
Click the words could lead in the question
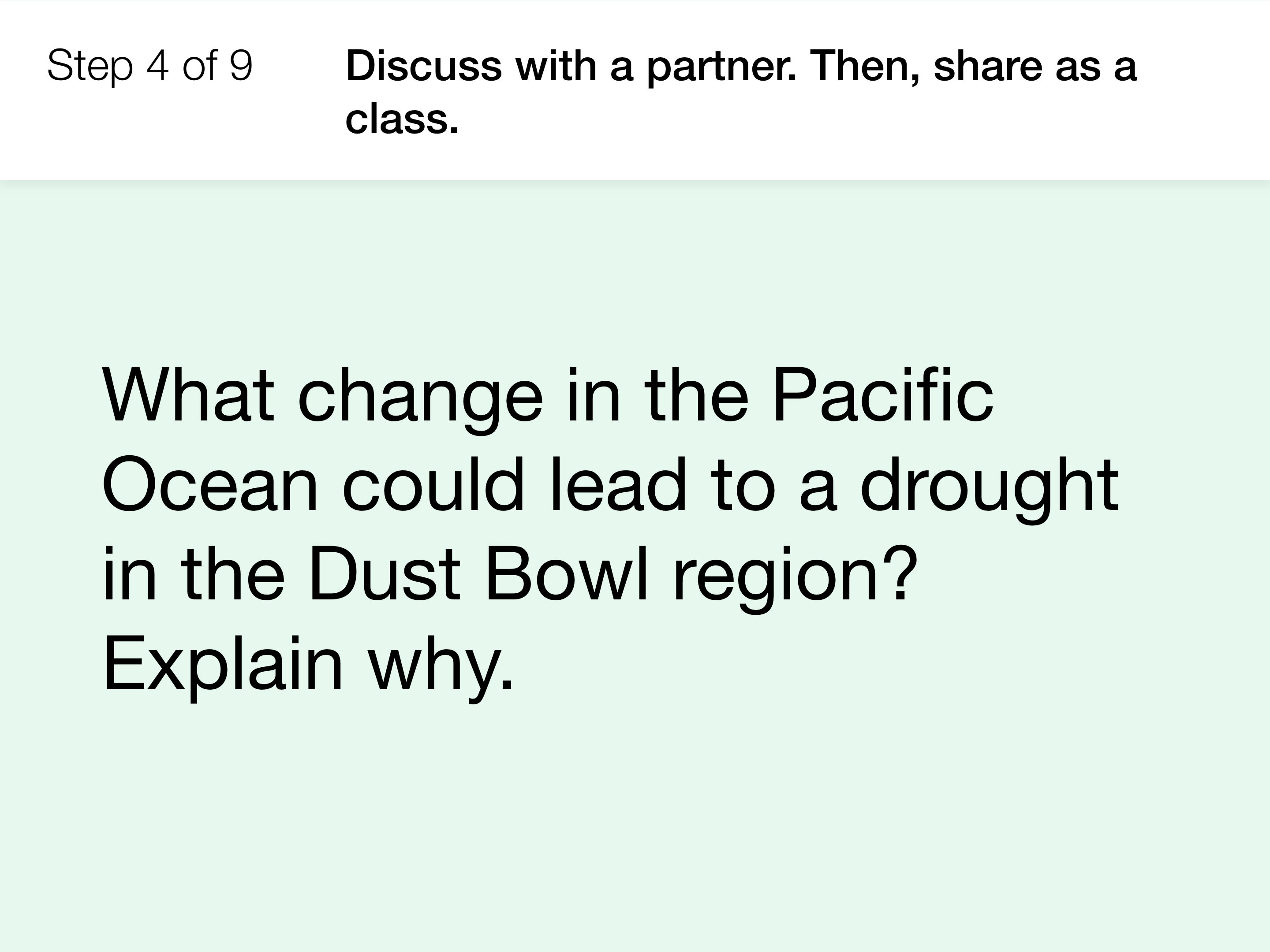coord(515,484)
